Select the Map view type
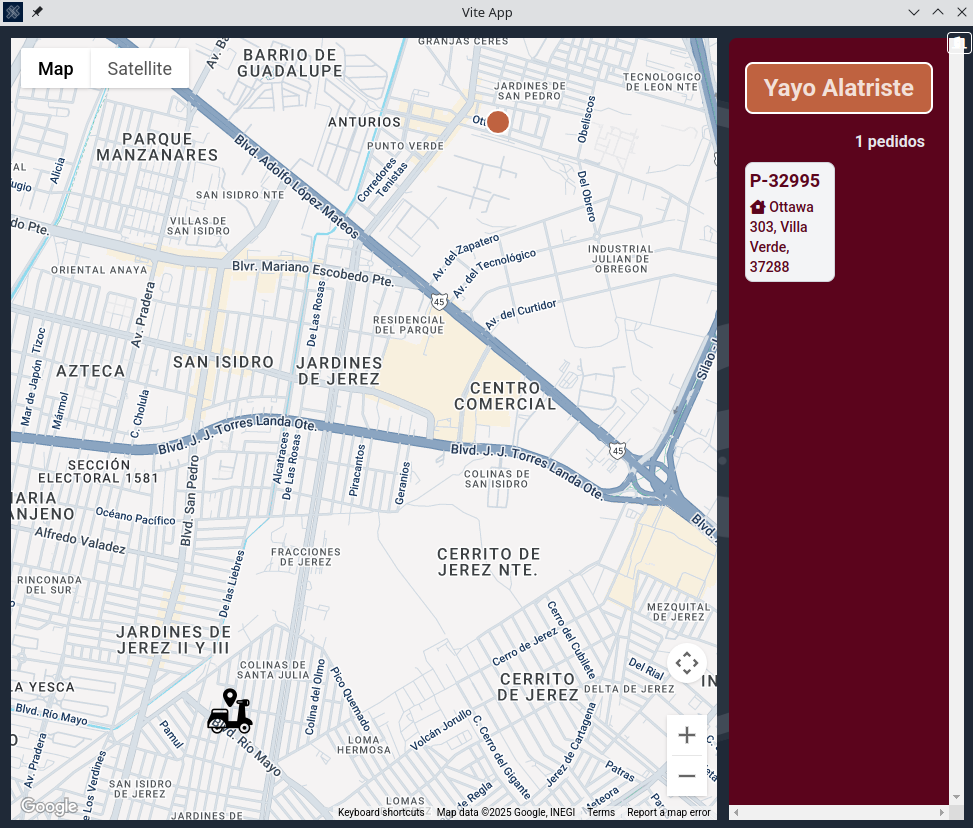973x828 pixels. [56, 69]
